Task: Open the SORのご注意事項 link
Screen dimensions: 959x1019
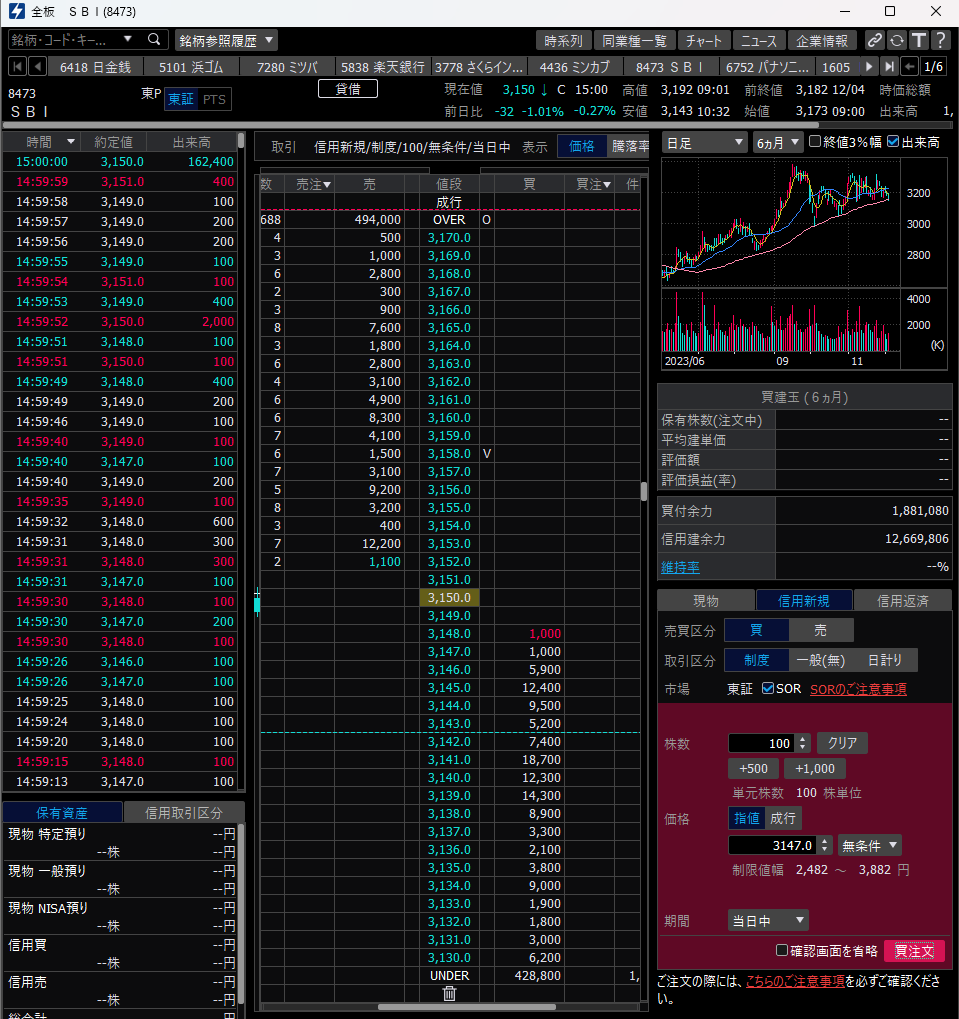Action: click(858, 689)
